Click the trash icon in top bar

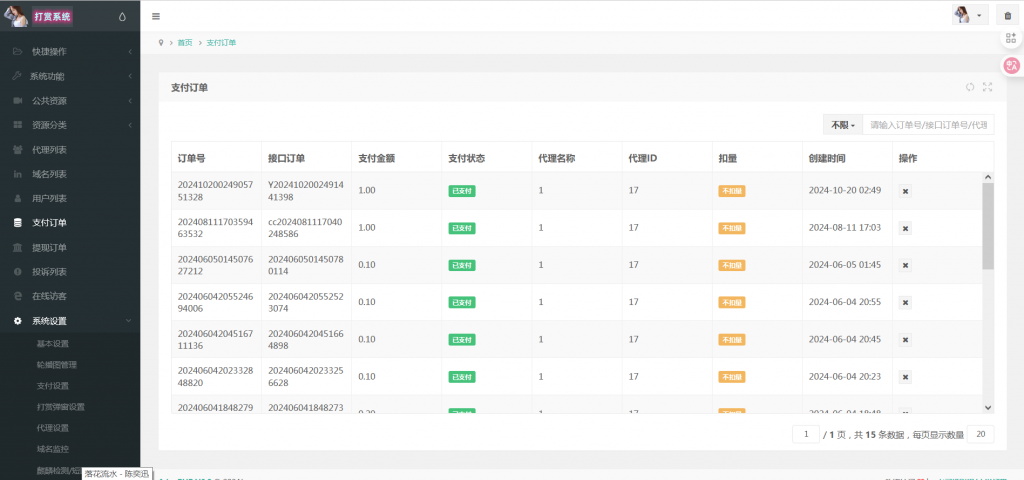(x=1007, y=16)
